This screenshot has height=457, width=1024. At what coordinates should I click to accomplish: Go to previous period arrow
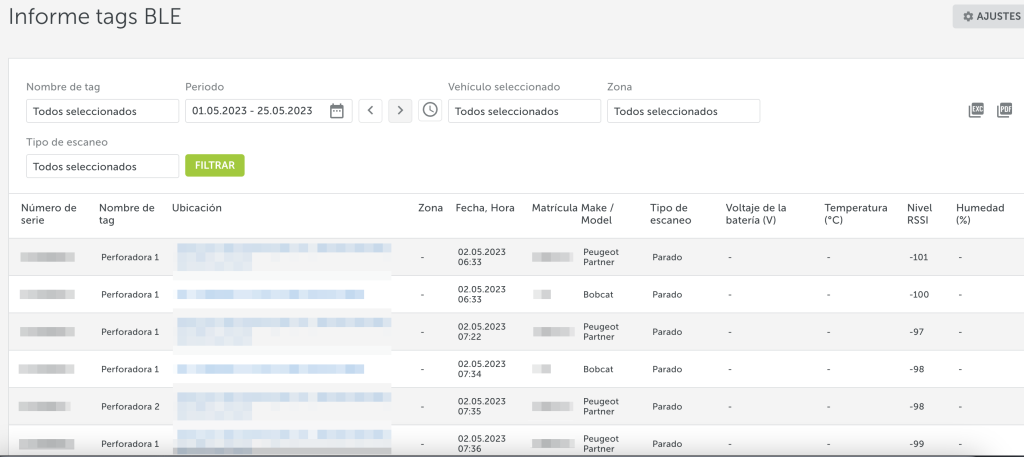[370, 111]
